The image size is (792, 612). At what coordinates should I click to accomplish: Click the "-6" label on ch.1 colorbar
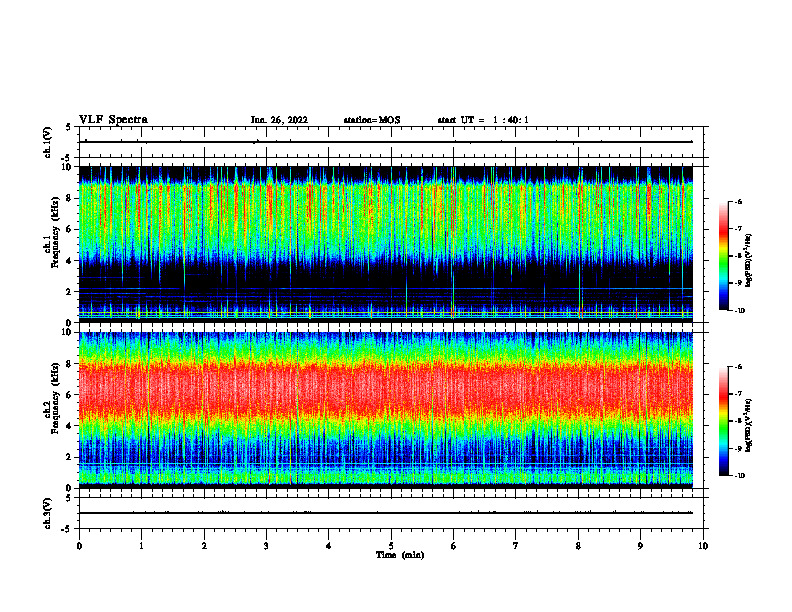[738, 202]
